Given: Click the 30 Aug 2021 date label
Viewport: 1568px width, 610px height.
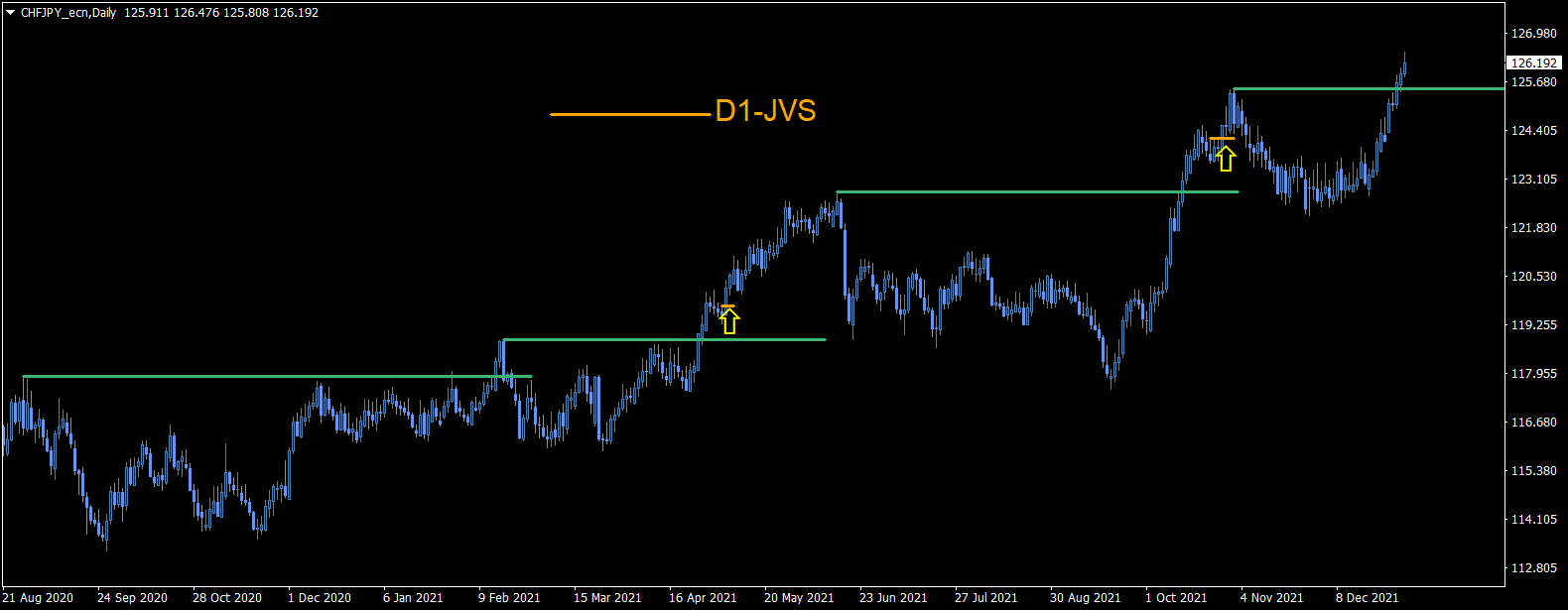Looking at the screenshot, I should (1085, 598).
